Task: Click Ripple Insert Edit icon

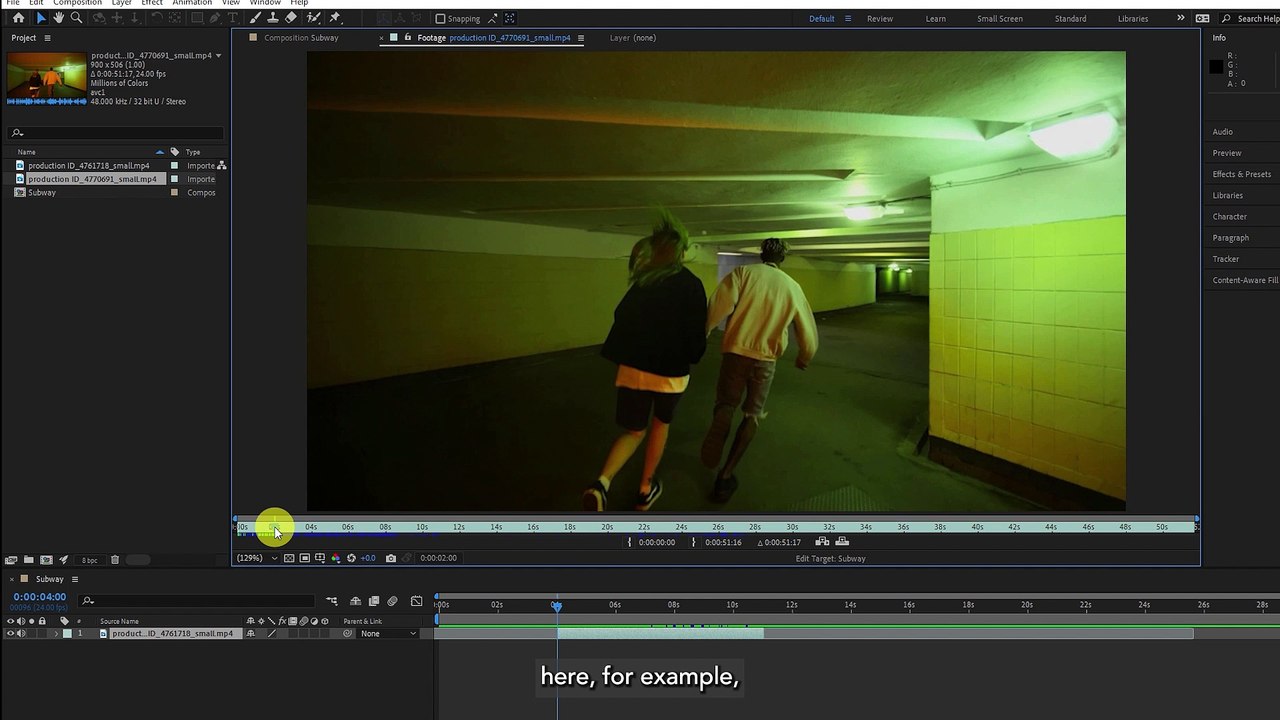Action: (x=822, y=542)
